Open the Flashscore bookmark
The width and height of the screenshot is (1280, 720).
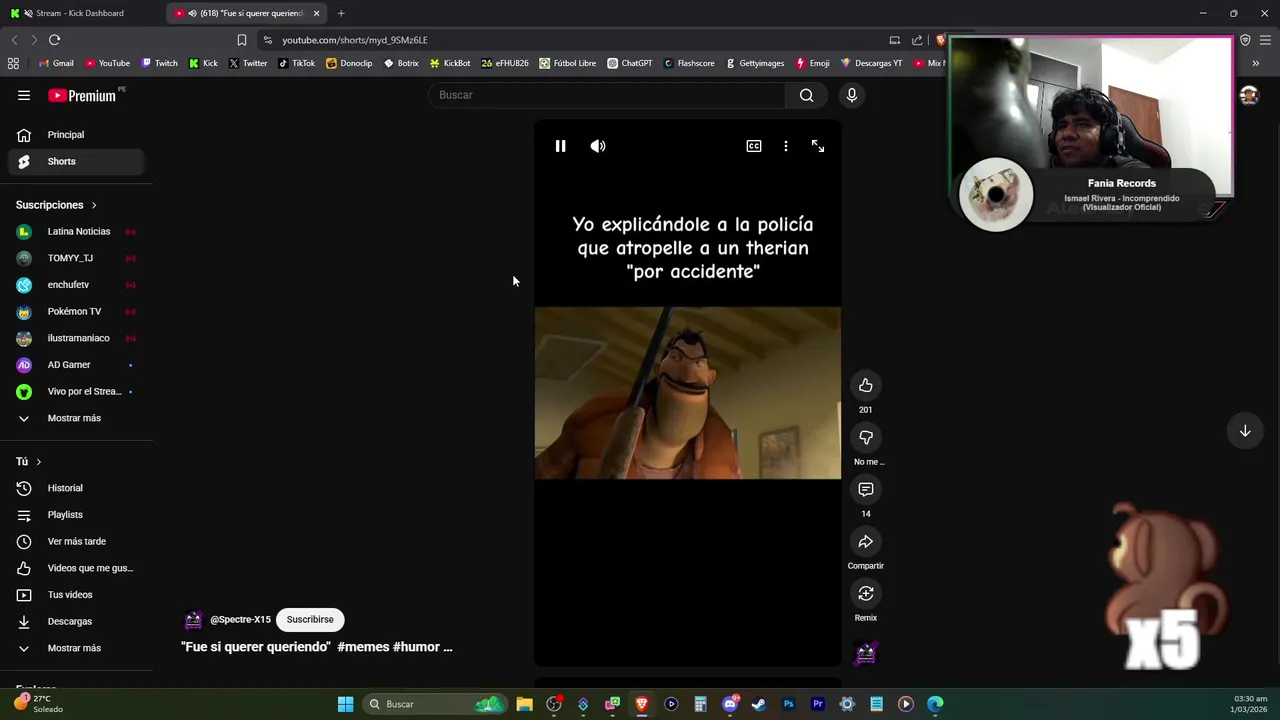tap(688, 63)
